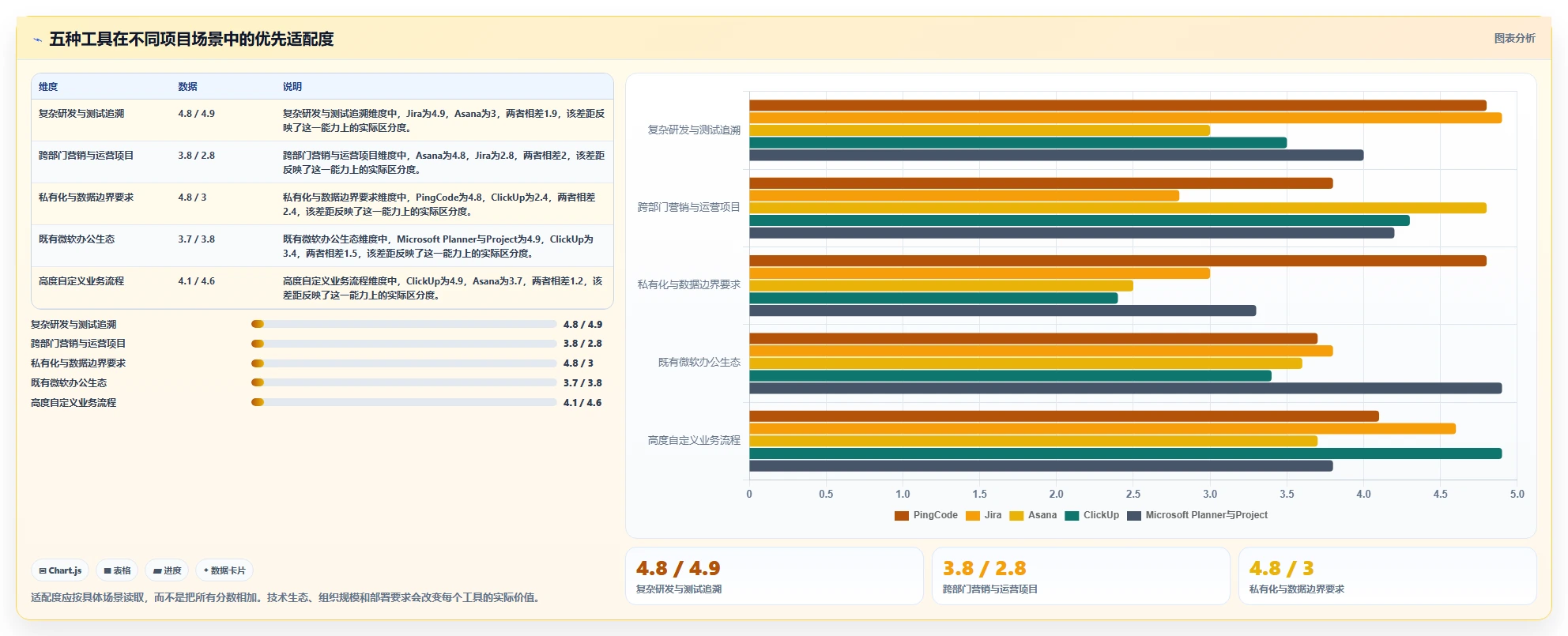The image size is (1568, 636).
Task: Click the Chart.js chip icon
Action: (43, 570)
